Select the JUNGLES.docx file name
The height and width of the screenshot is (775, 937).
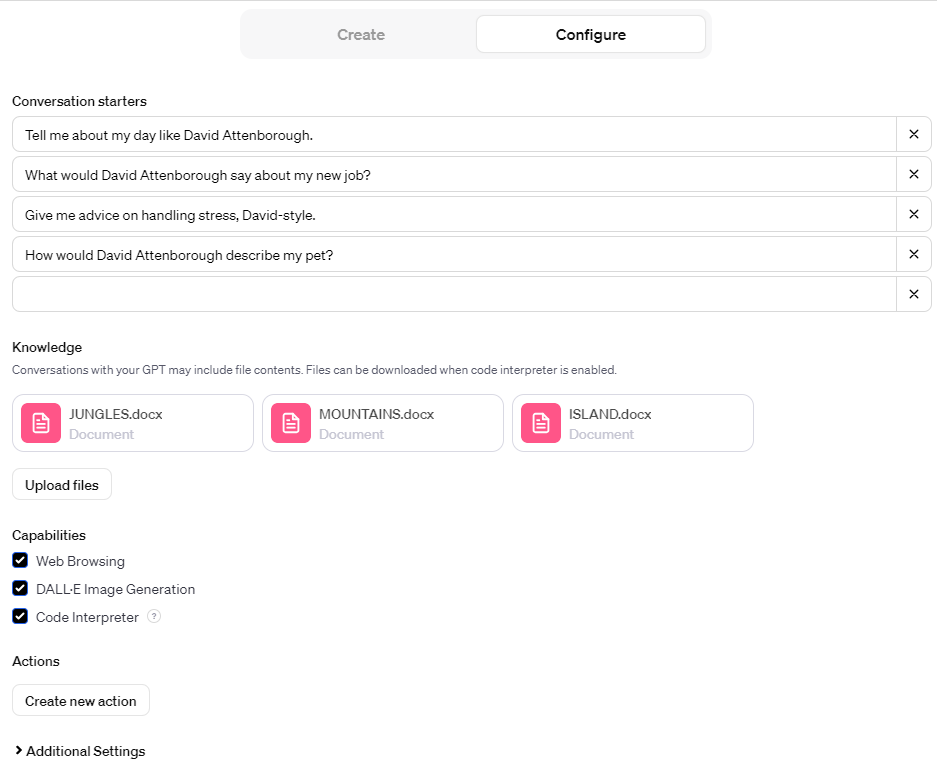click(116, 414)
